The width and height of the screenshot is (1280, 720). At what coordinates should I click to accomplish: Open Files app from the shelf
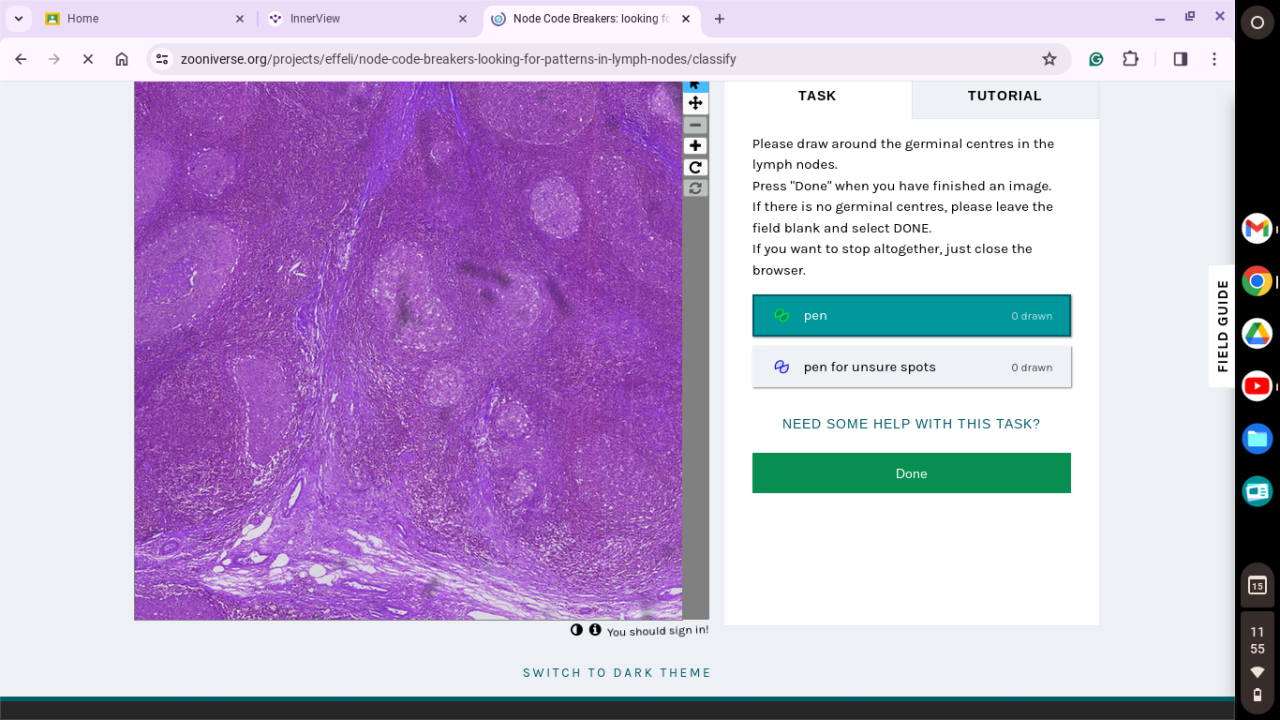[x=1257, y=438]
